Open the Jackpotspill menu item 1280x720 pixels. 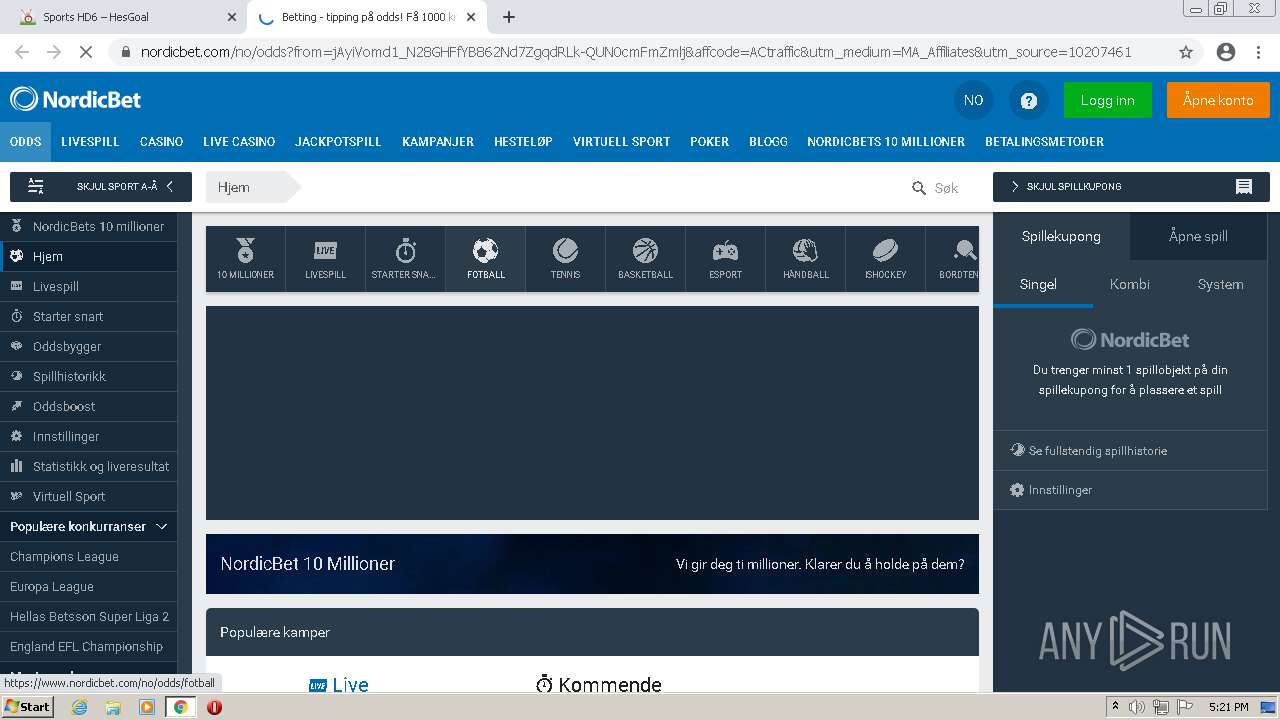point(338,142)
